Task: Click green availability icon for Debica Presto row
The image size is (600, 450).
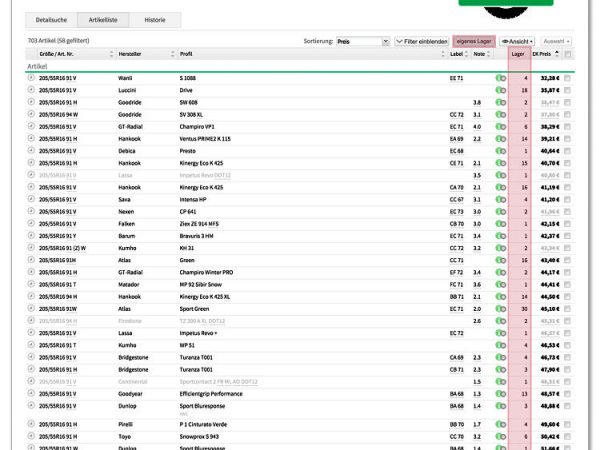Action: (501, 151)
